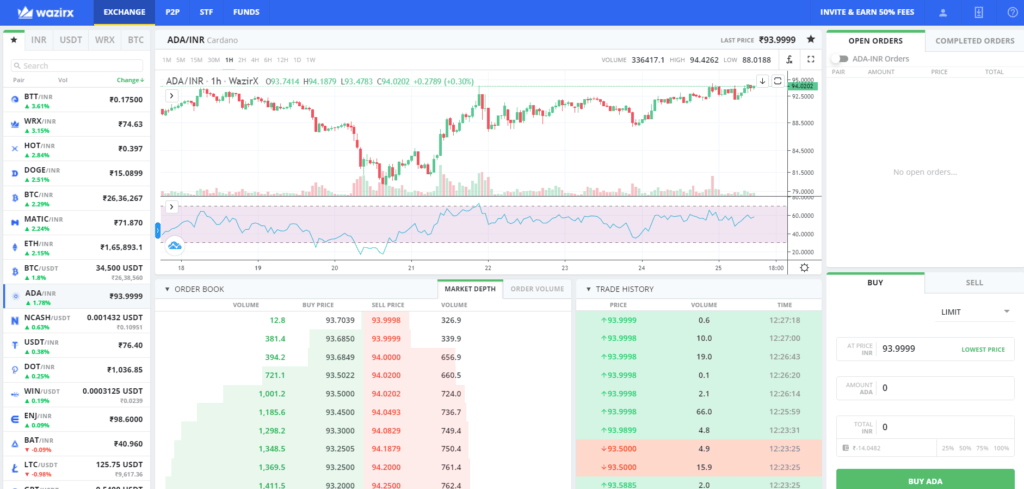The width and height of the screenshot is (1024, 489).
Task: Click the DOT coin icon
Action: pos(14,370)
